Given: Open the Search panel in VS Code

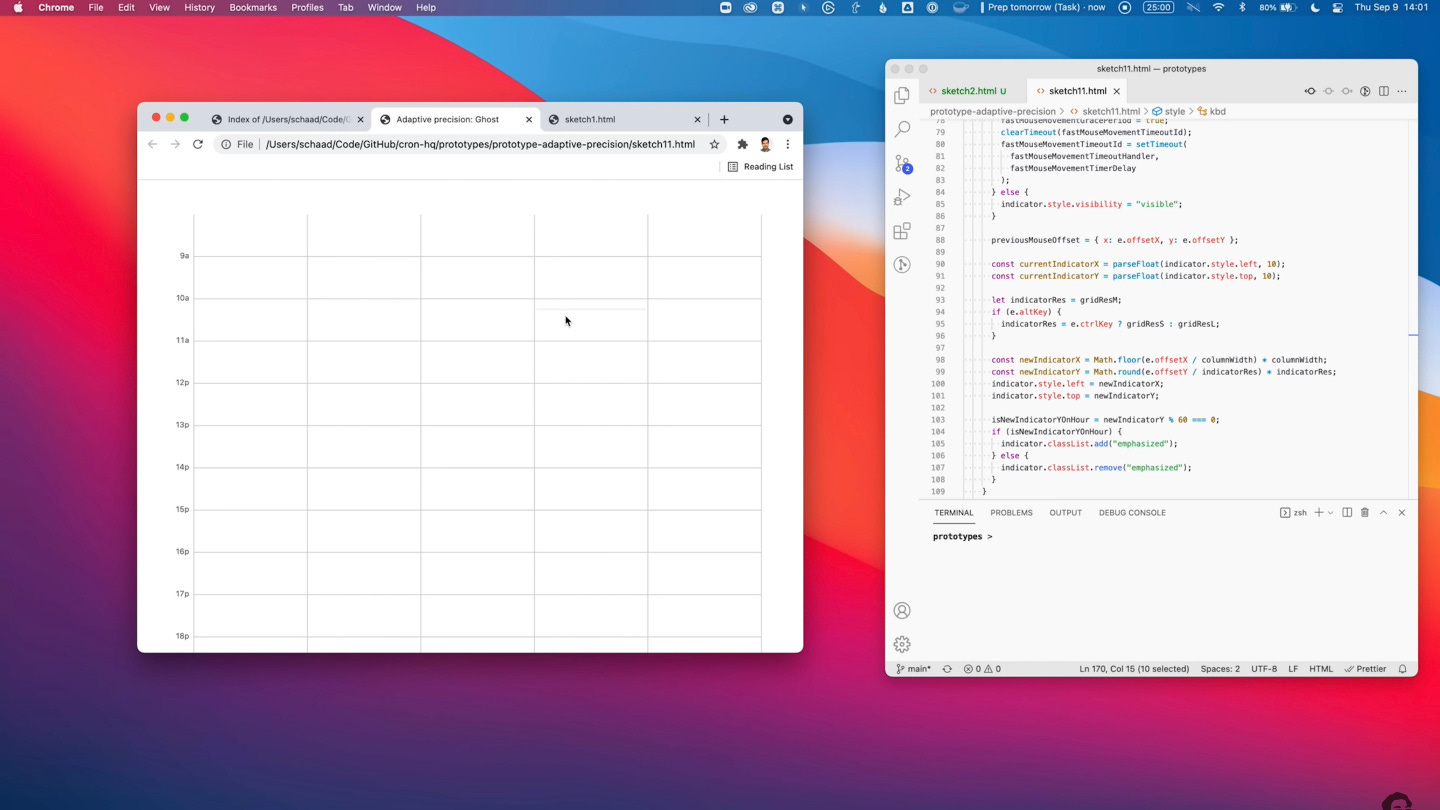Looking at the screenshot, I should click(x=902, y=129).
